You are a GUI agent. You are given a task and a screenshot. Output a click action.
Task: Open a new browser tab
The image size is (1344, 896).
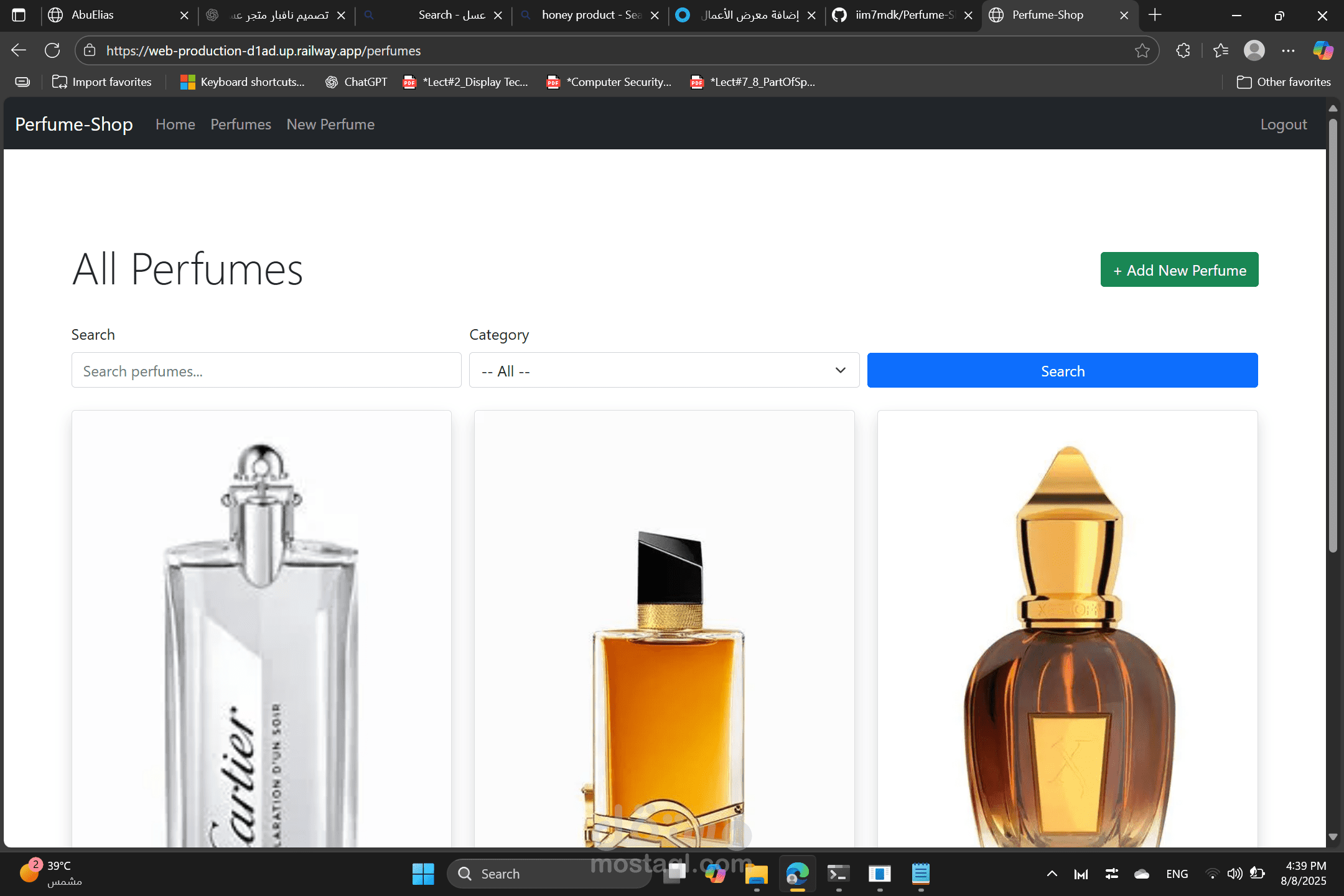(x=1155, y=15)
